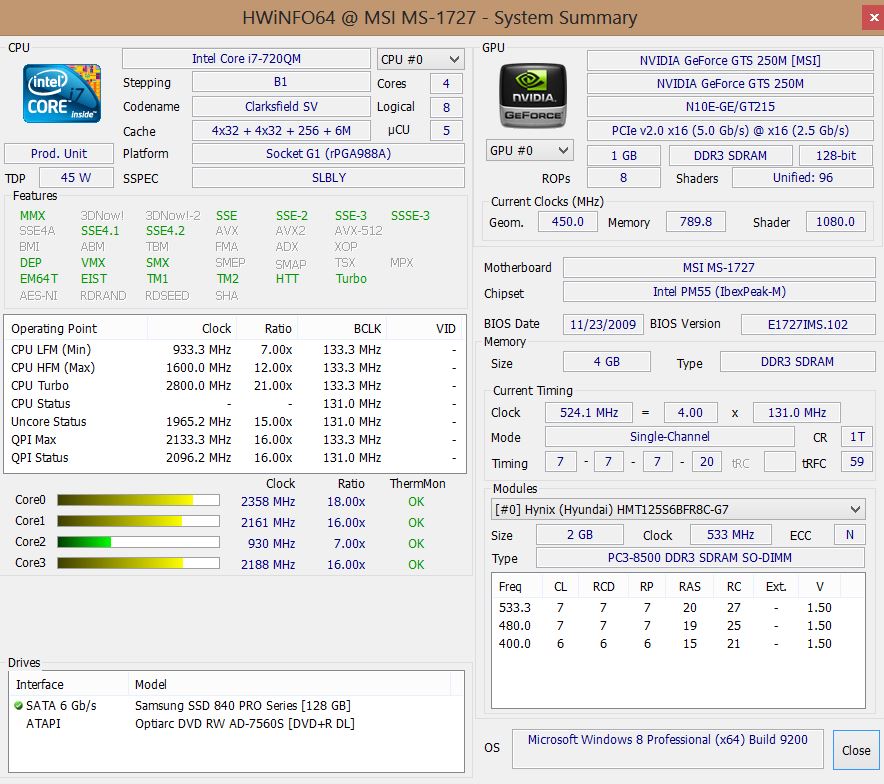Click the memory clock 524.1 MHz field
Image resolution: width=884 pixels, height=784 pixels.
(x=589, y=413)
